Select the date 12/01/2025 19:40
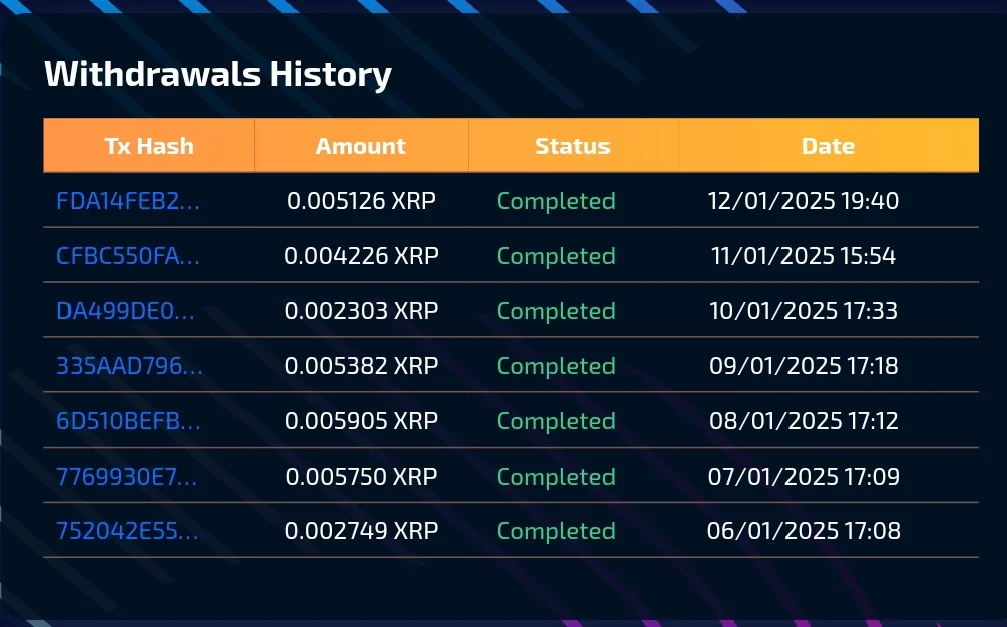This screenshot has width=1007, height=627. pos(803,201)
